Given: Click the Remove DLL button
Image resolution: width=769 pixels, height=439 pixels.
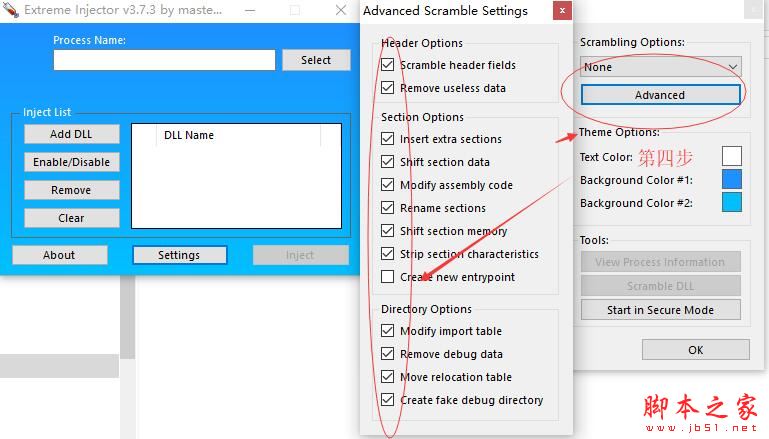Looking at the screenshot, I should [72, 190].
